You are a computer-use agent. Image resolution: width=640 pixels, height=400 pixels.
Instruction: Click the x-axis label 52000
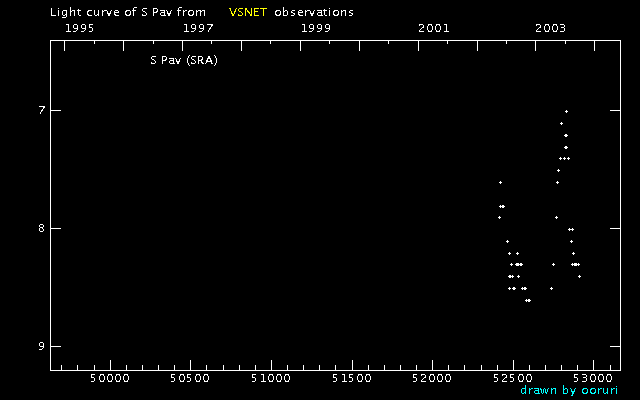(x=432, y=378)
